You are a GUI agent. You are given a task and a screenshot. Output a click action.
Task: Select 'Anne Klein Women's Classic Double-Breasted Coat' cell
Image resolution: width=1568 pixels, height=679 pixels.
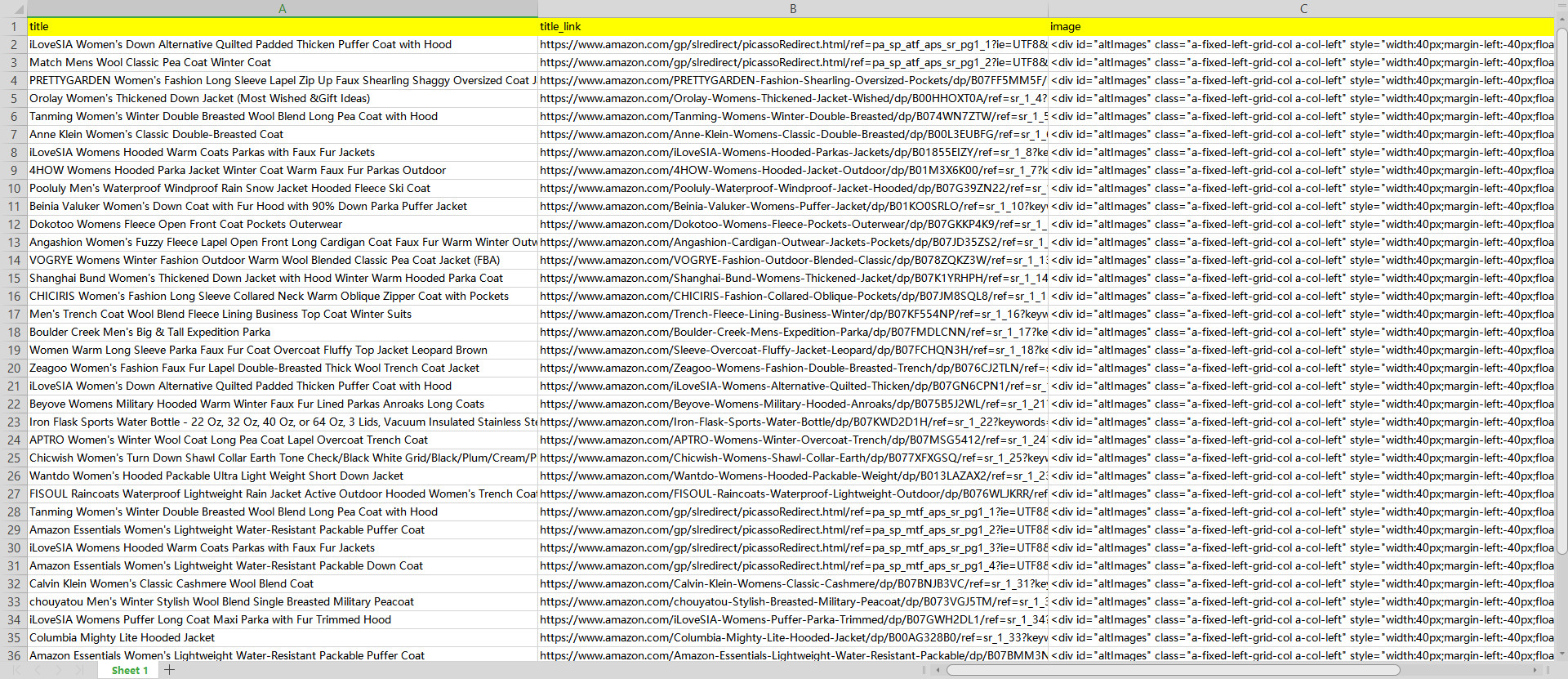tap(282, 134)
